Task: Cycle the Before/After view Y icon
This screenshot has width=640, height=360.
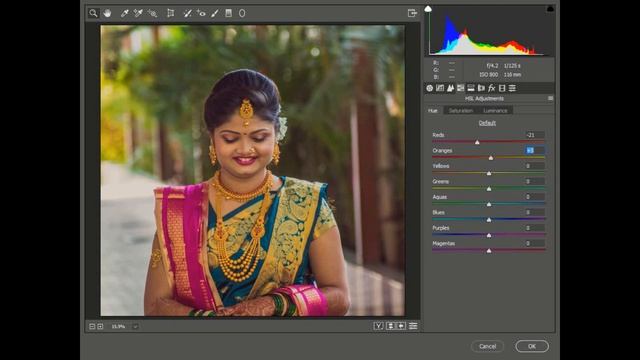Action: pos(378,326)
